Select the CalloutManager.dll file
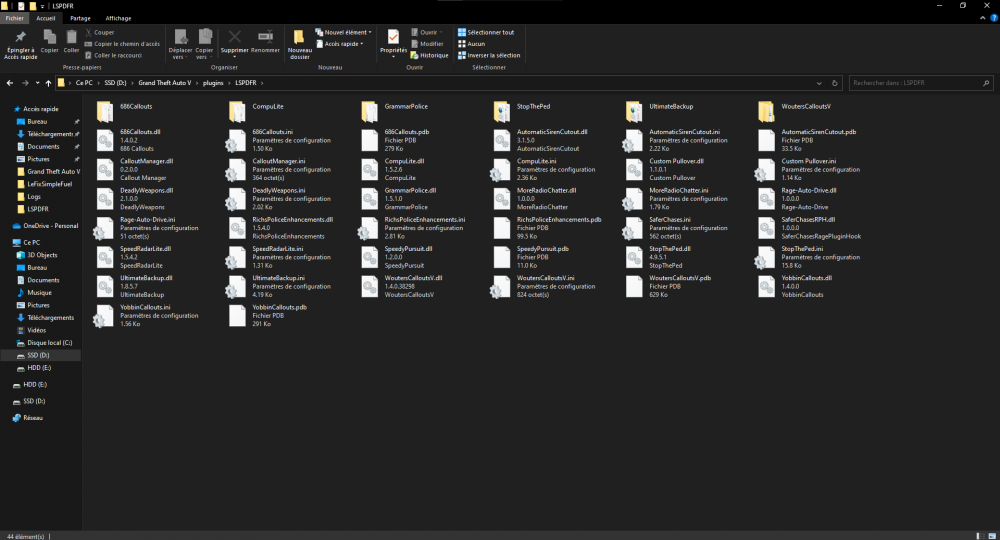 135,170
